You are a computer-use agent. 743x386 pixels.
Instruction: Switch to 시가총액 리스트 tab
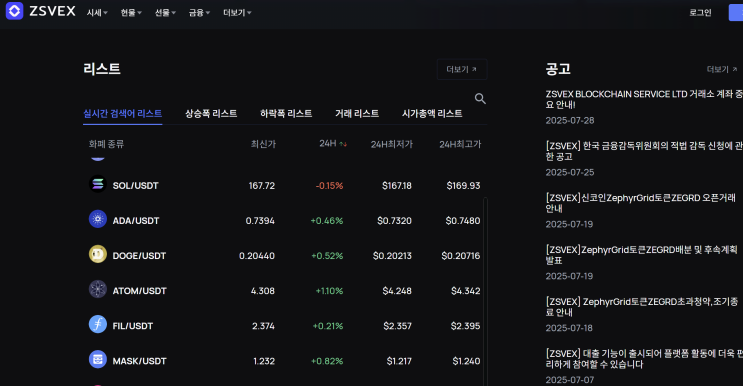[x=432, y=114]
